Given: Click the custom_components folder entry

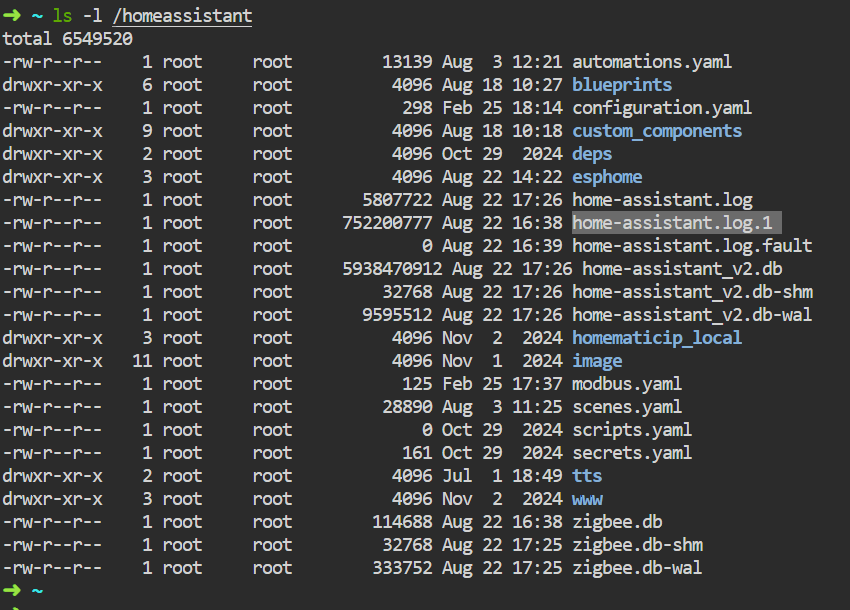Looking at the screenshot, I should click(657, 131).
